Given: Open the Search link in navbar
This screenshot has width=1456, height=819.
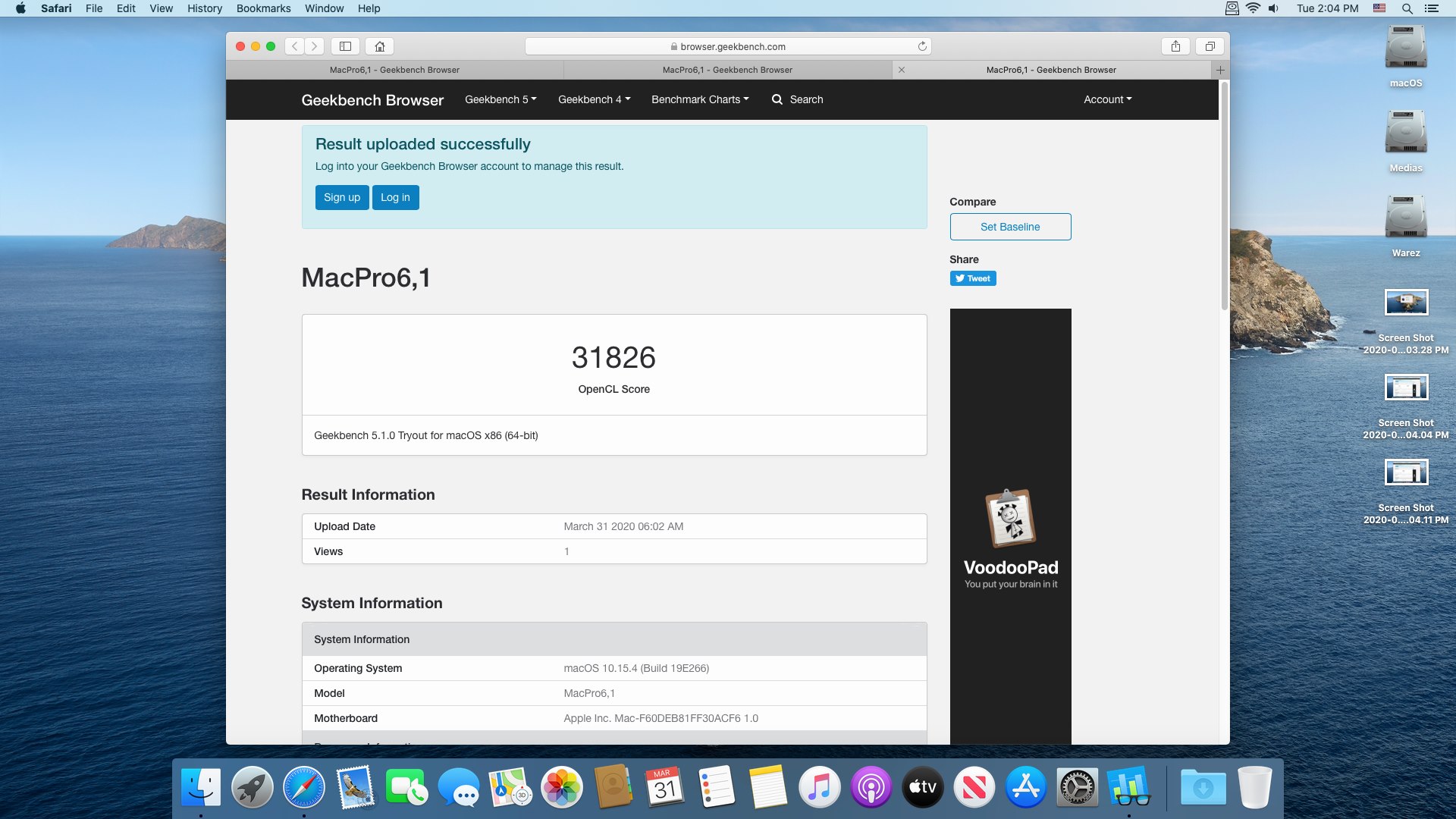Looking at the screenshot, I should pos(797,99).
